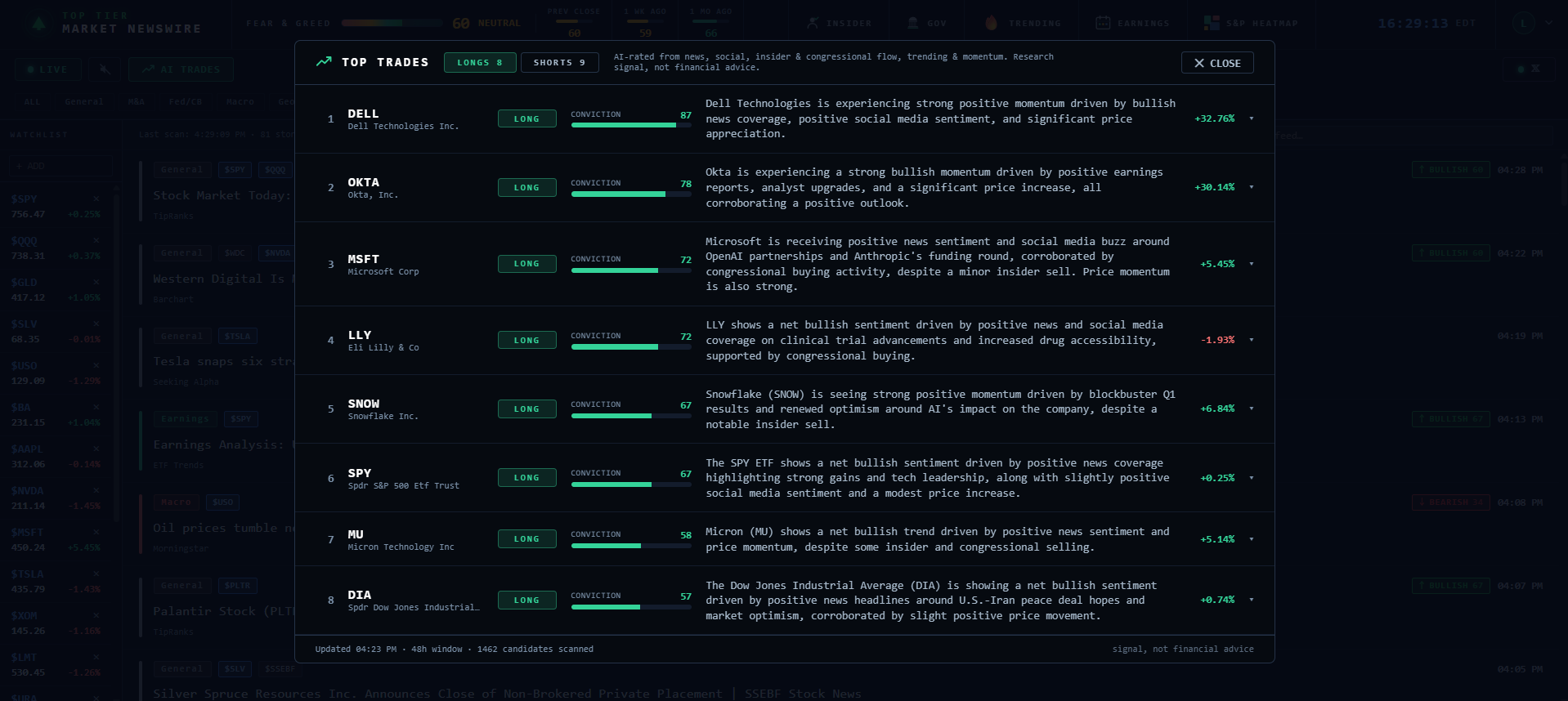Remove $QQQ from the watchlist
Screen dimensions: 1568x701
96,240
